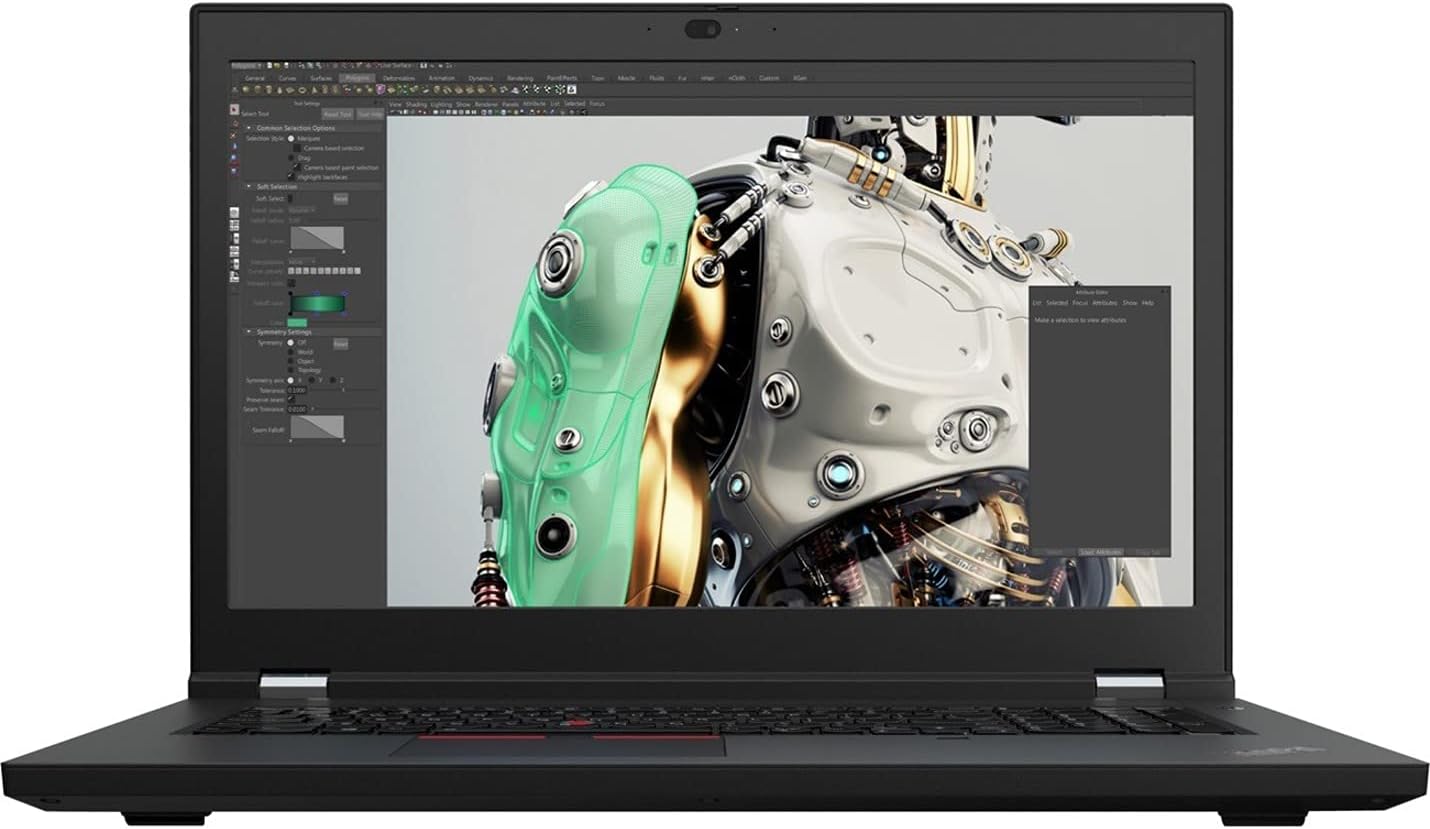
Task: Click the Reset Tool button
Action: point(337,112)
